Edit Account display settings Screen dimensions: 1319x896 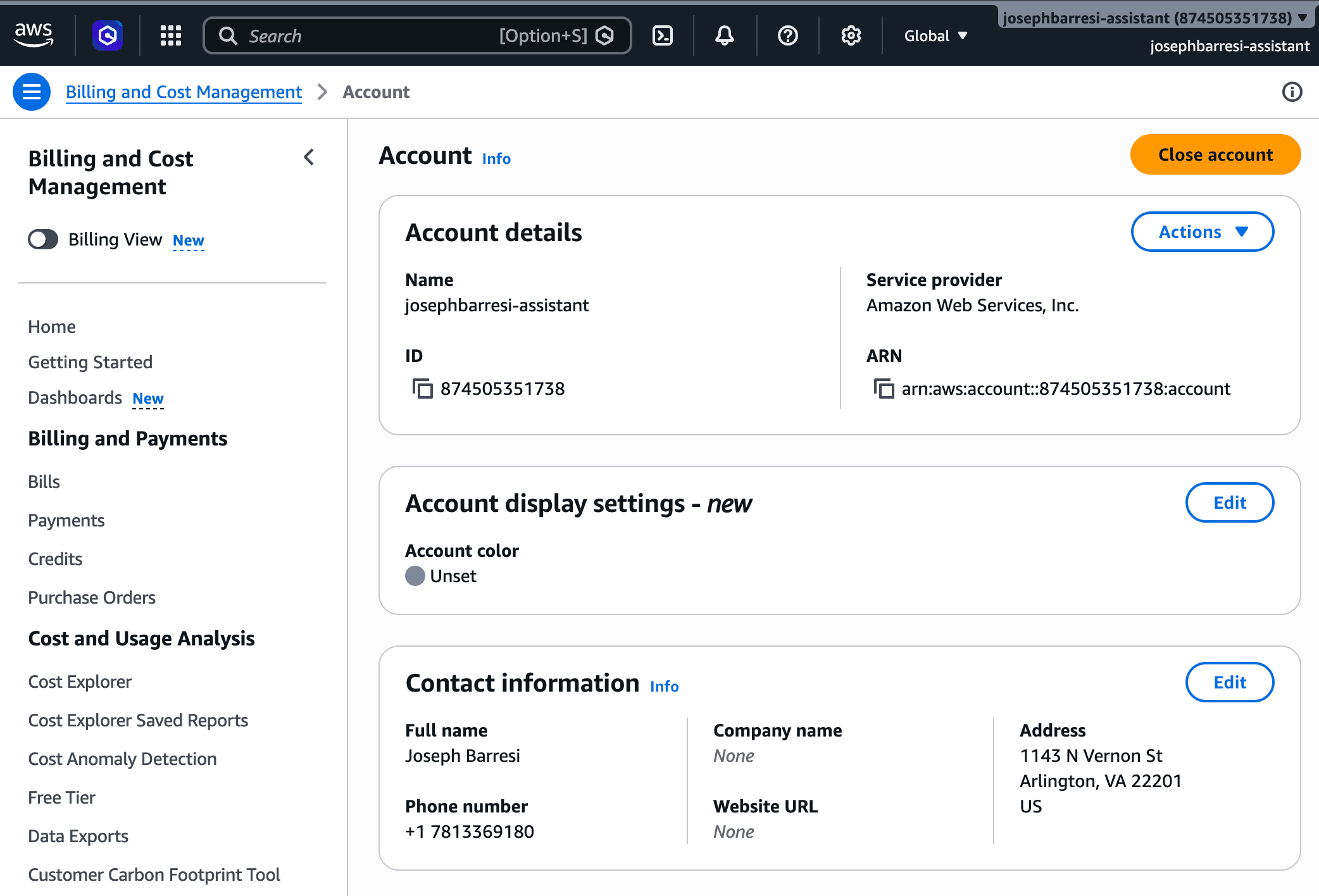point(1229,502)
